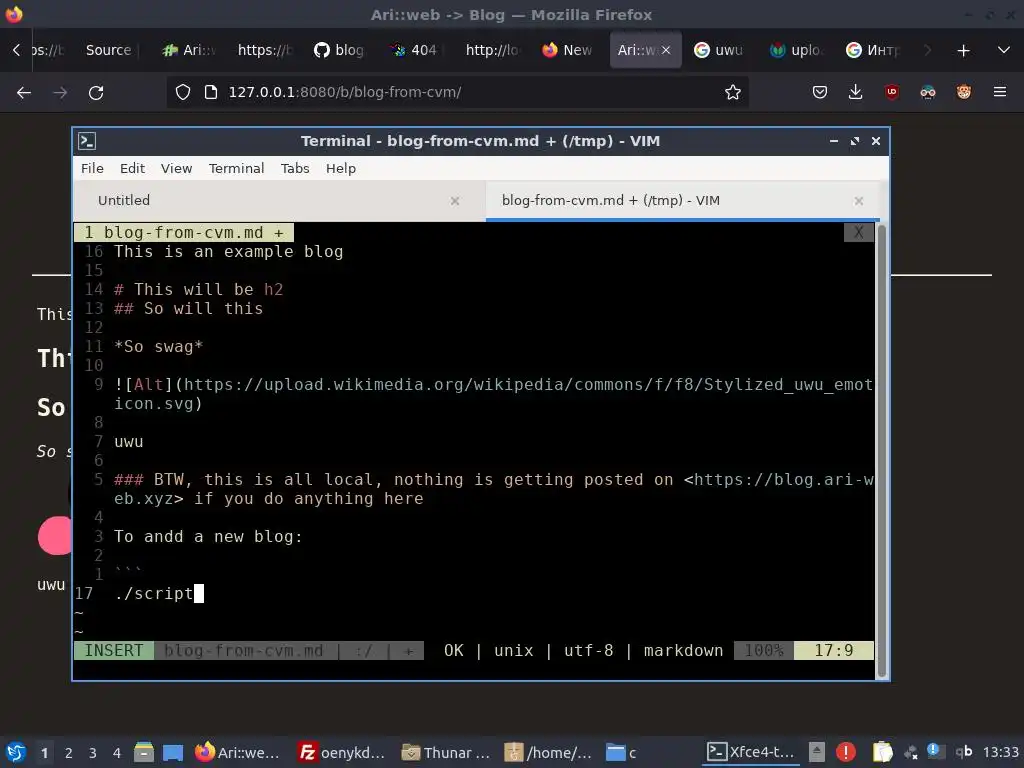The height and width of the screenshot is (768, 1024).
Task: Click the '# This will be h2' line
Action: [x=199, y=289]
